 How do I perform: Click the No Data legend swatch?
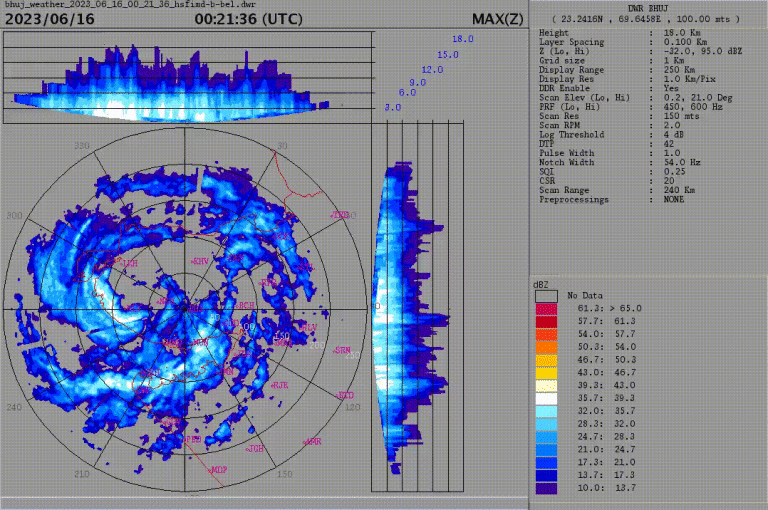(x=546, y=296)
